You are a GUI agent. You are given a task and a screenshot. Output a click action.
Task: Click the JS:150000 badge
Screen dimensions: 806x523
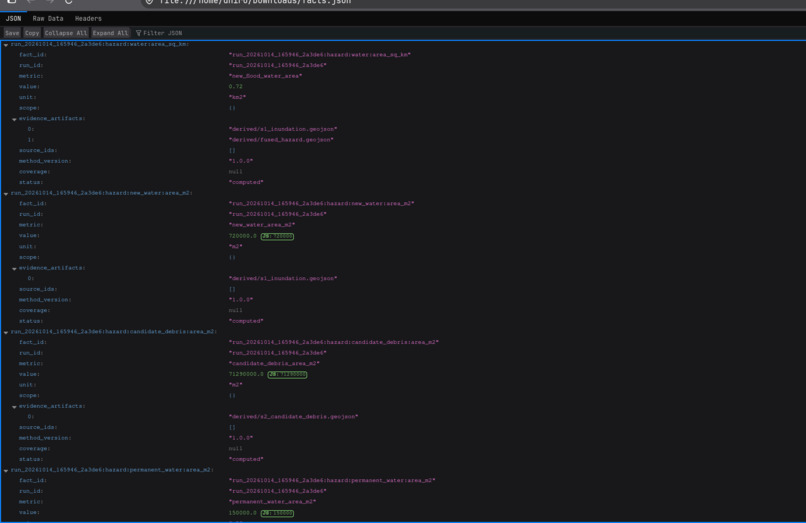point(277,513)
